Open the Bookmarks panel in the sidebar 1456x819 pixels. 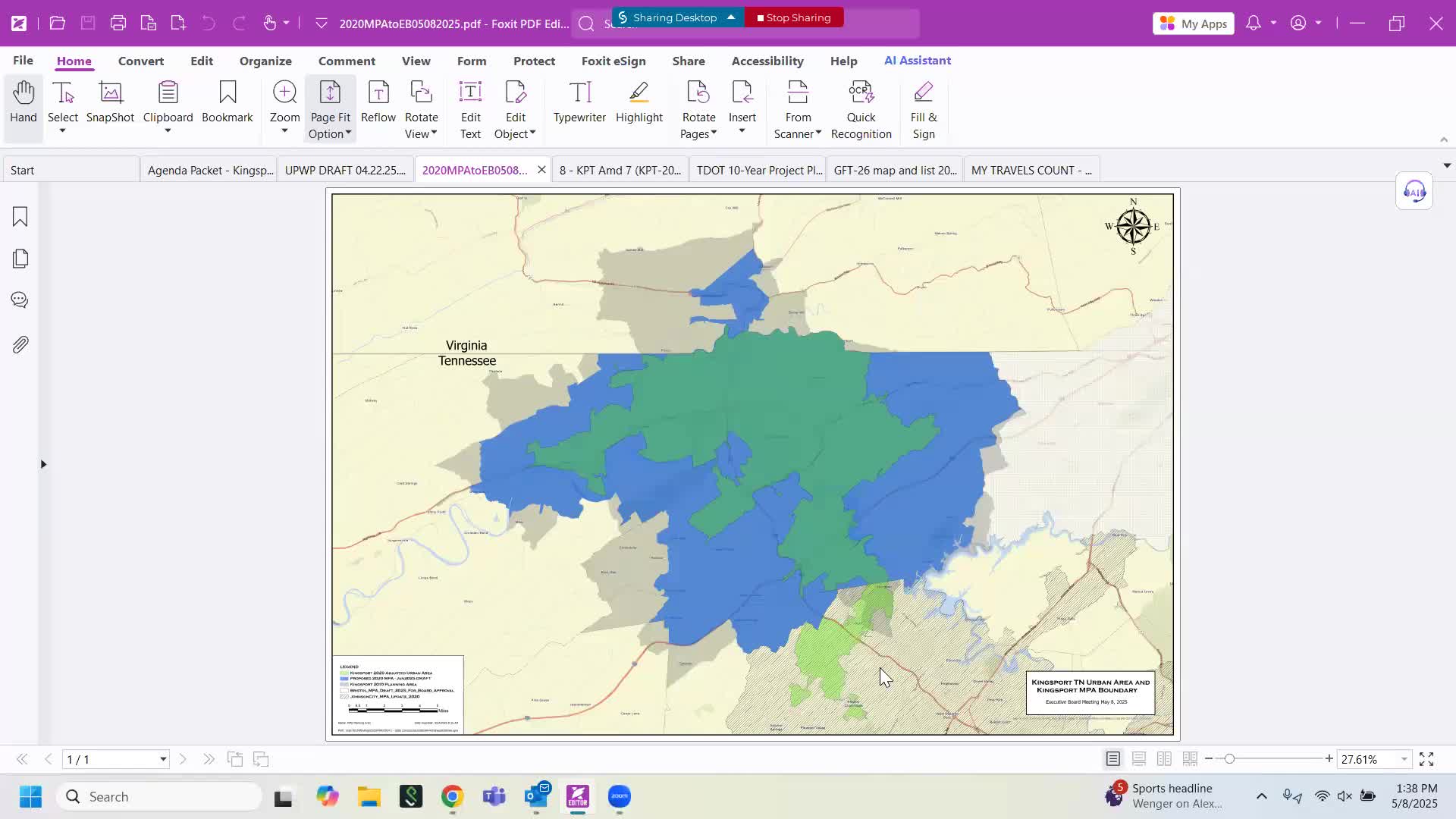click(x=20, y=217)
